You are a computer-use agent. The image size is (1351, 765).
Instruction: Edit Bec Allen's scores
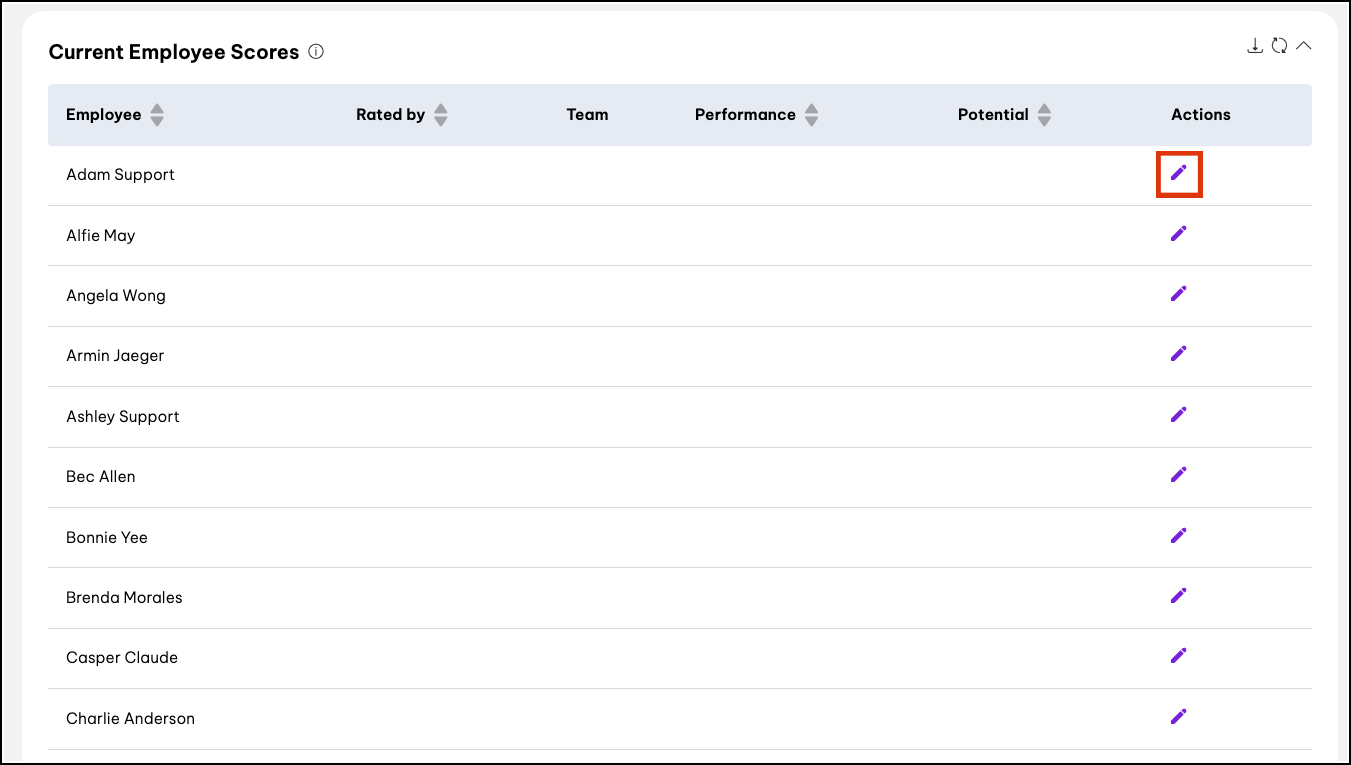[x=1178, y=475]
